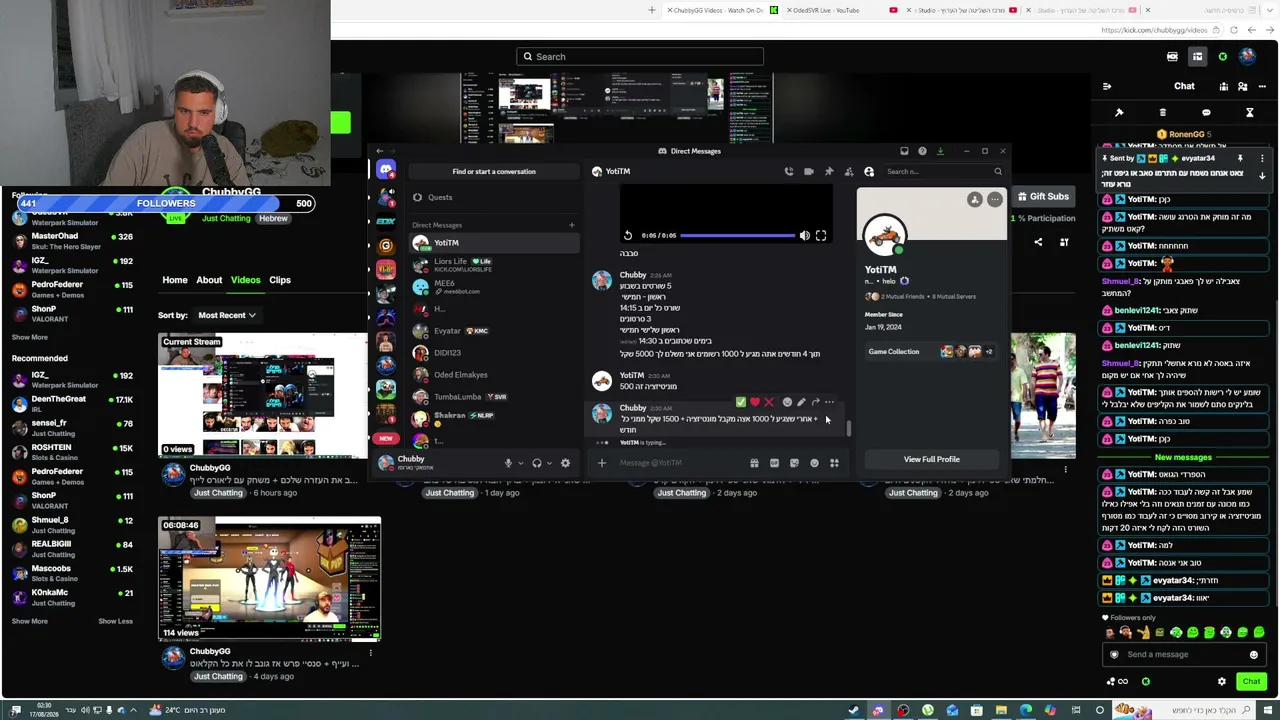React with green checkmark on message
This screenshot has width=1280, height=720.
click(741, 402)
